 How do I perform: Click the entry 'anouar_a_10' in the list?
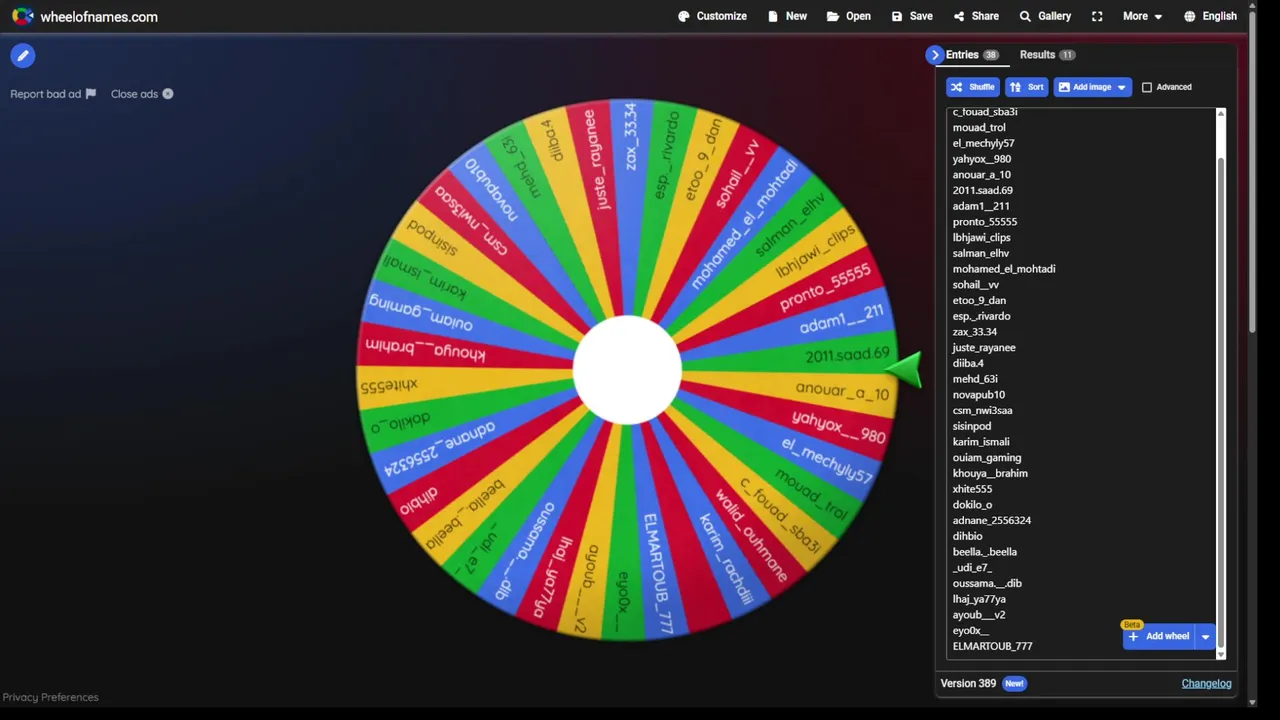[981, 175]
